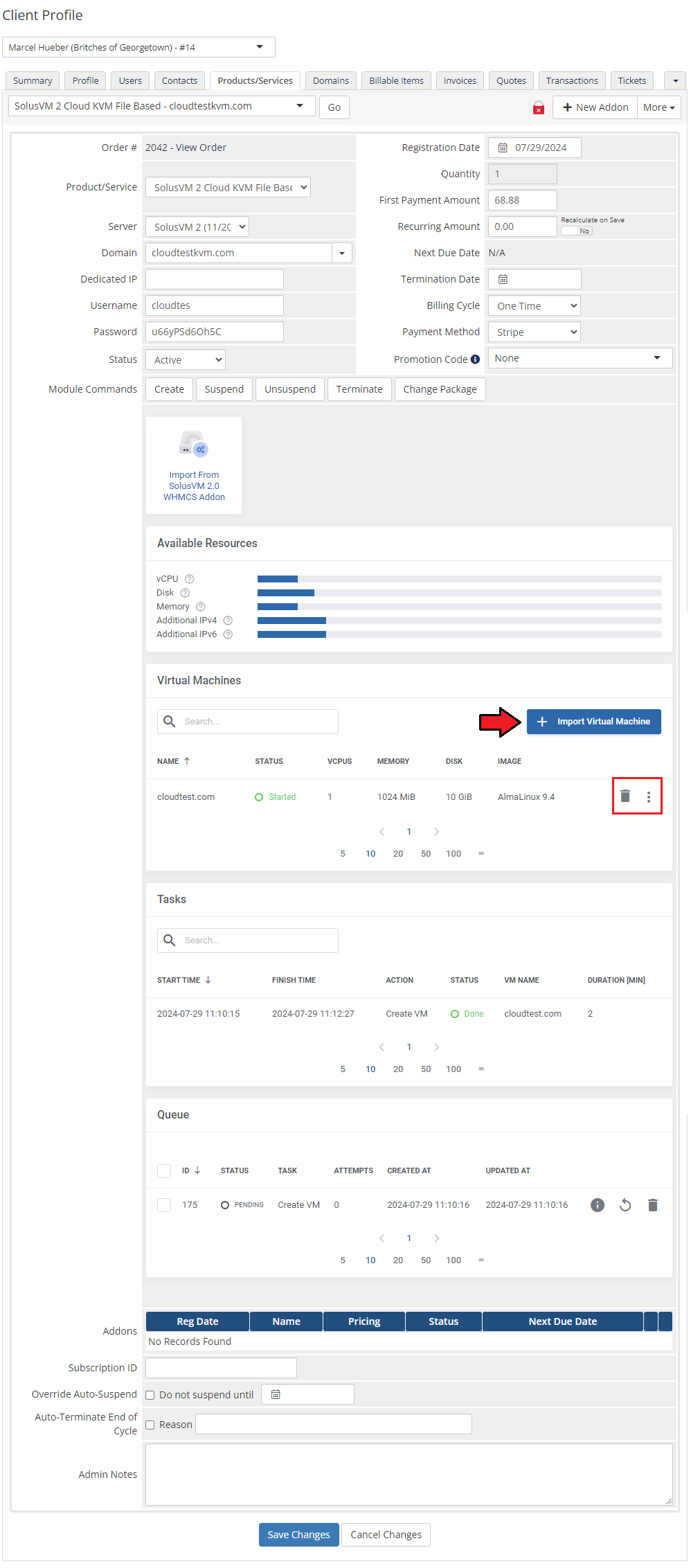The height and width of the screenshot is (1568, 691).
Task: Click Save Changes button
Action: tap(299, 1534)
